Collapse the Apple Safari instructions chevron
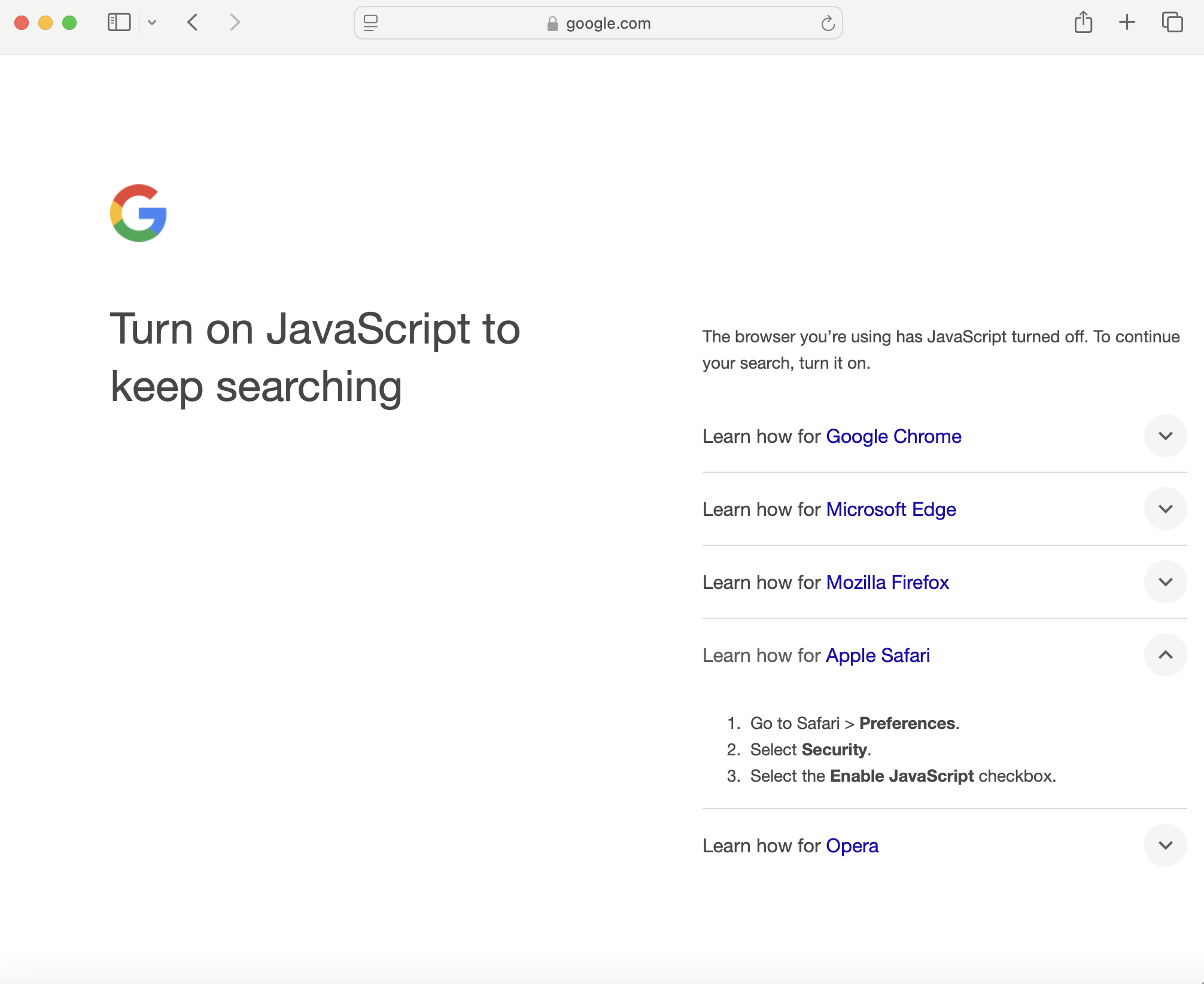The image size is (1204, 984). pos(1165,655)
